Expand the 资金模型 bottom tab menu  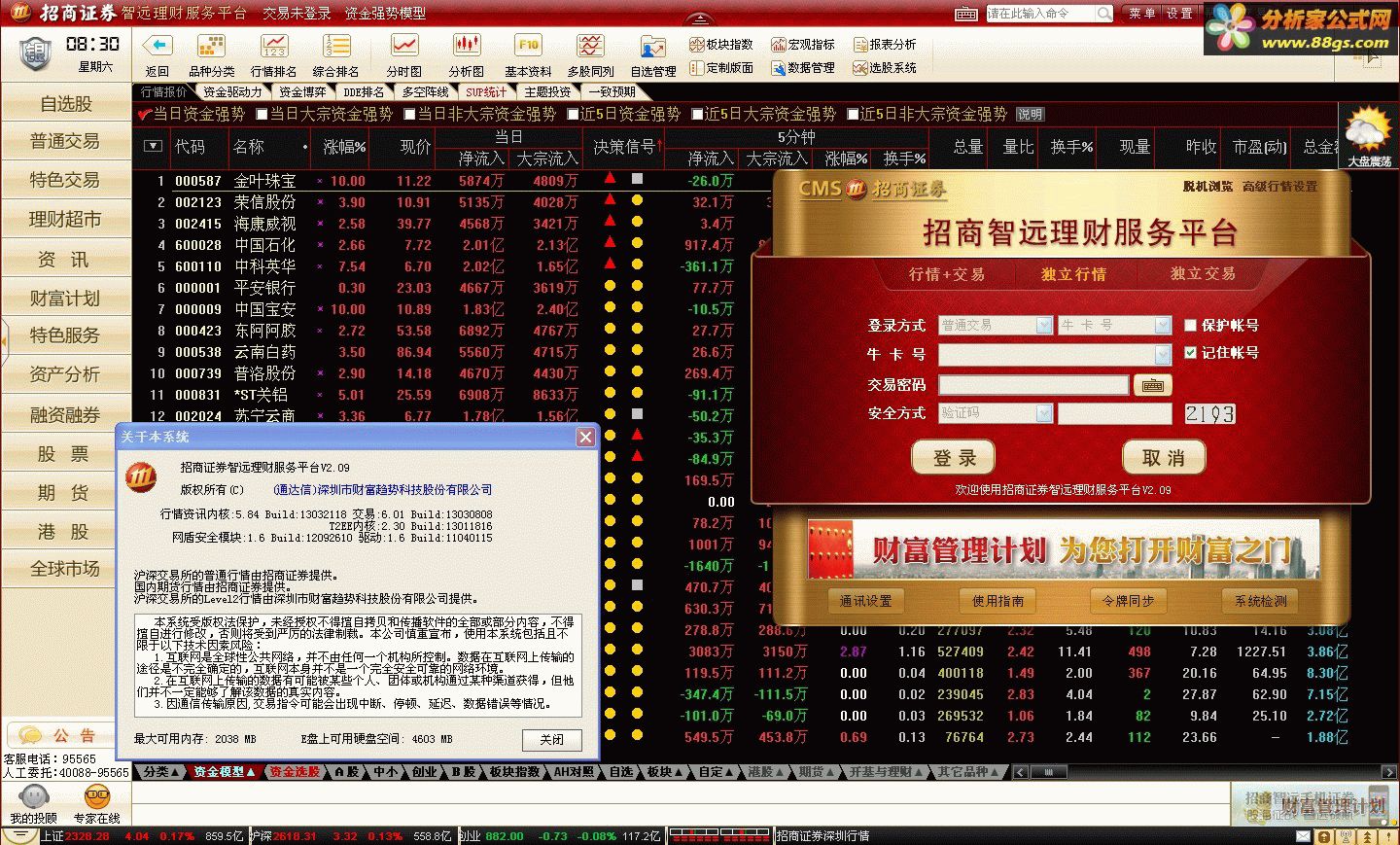click(x=224, y=771)
